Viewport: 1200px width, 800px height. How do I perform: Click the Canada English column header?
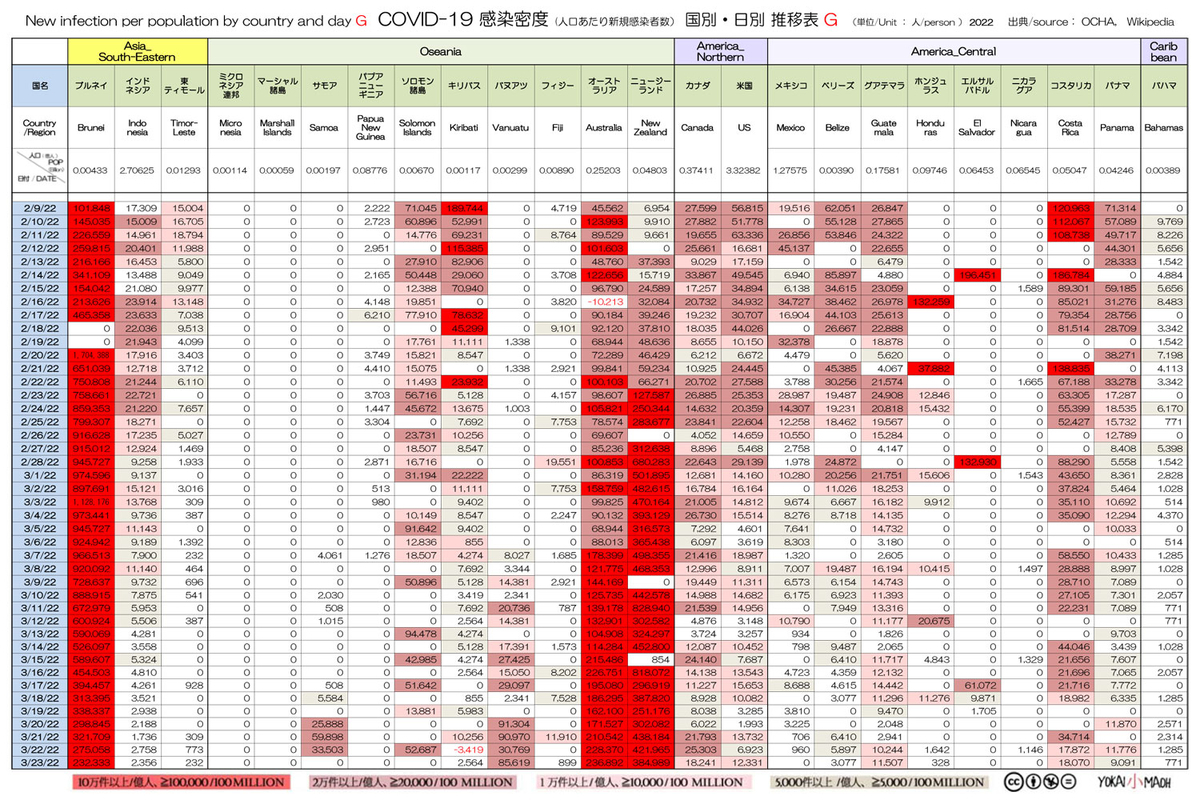(x=697, y=128)
